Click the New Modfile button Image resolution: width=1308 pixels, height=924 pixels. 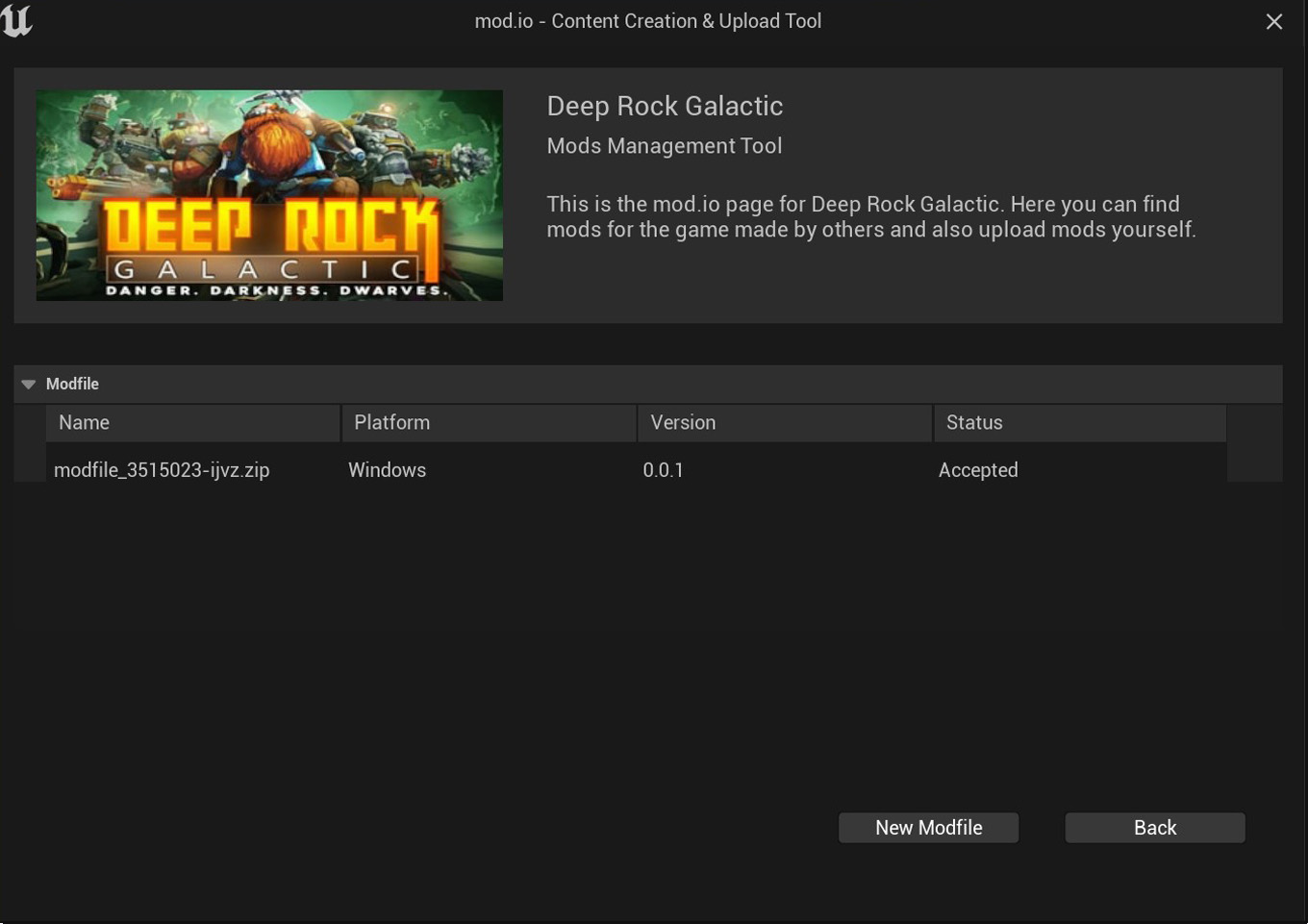(x=929, y=828)
